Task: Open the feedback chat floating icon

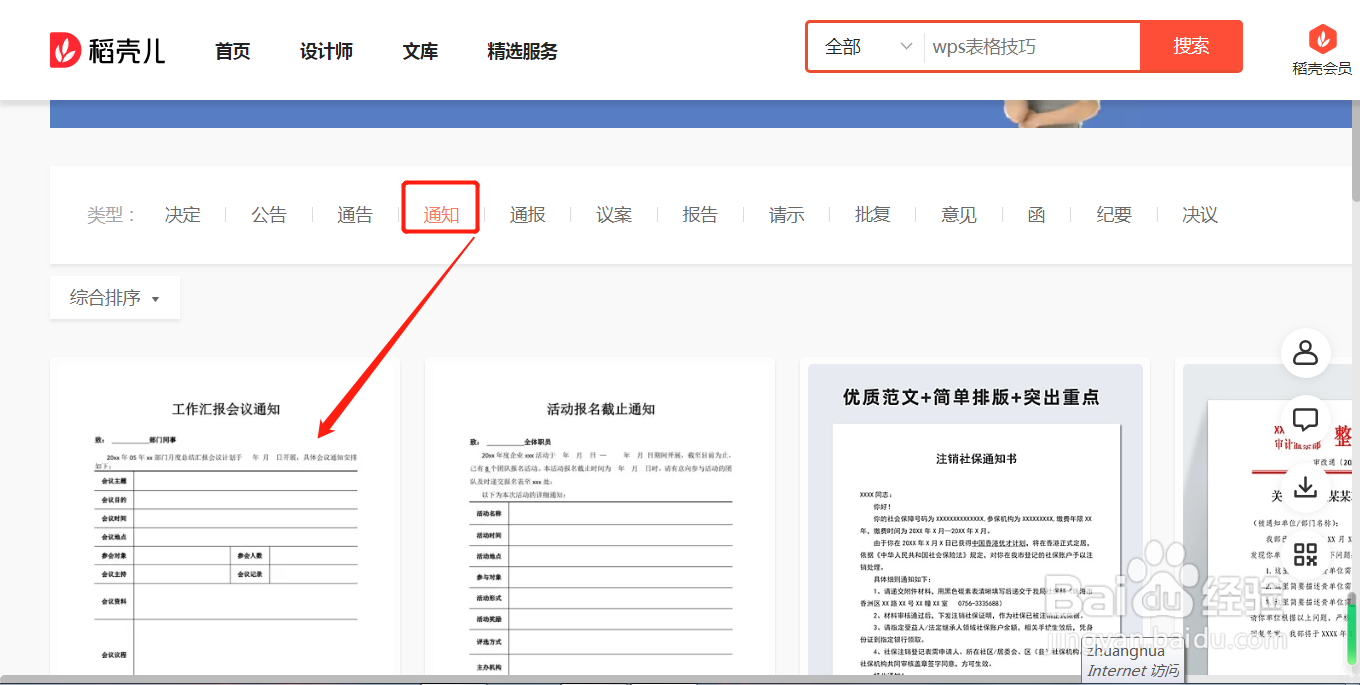Action: [x=1305, y=419]
